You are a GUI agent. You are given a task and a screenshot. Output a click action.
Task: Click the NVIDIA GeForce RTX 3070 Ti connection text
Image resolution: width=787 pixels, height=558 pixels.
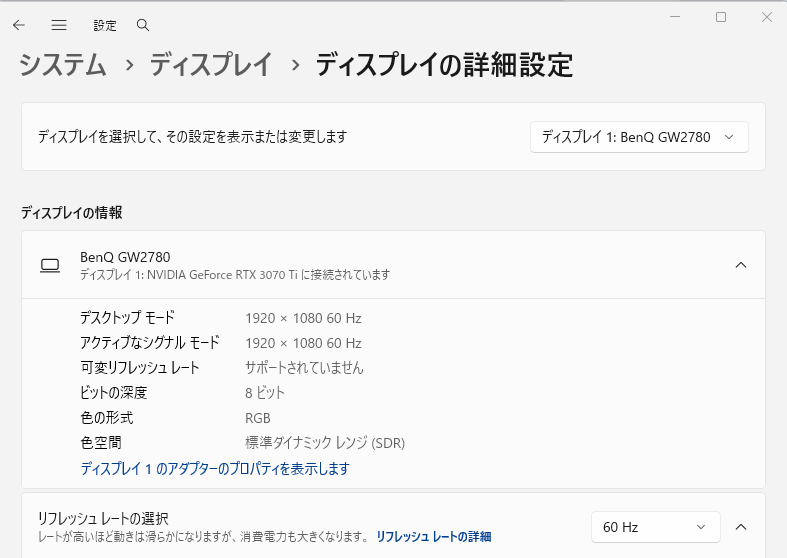coord(235,275)
